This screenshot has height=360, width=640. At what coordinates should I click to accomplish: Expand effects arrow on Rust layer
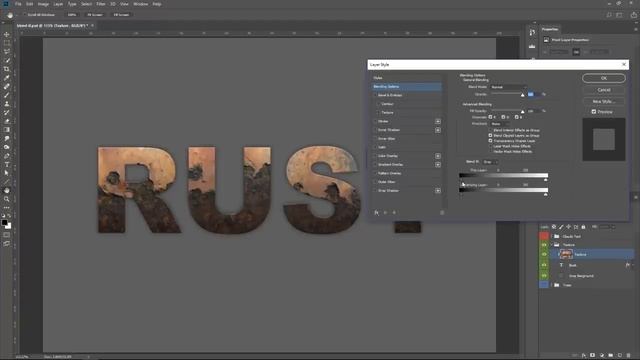point(633,265)
